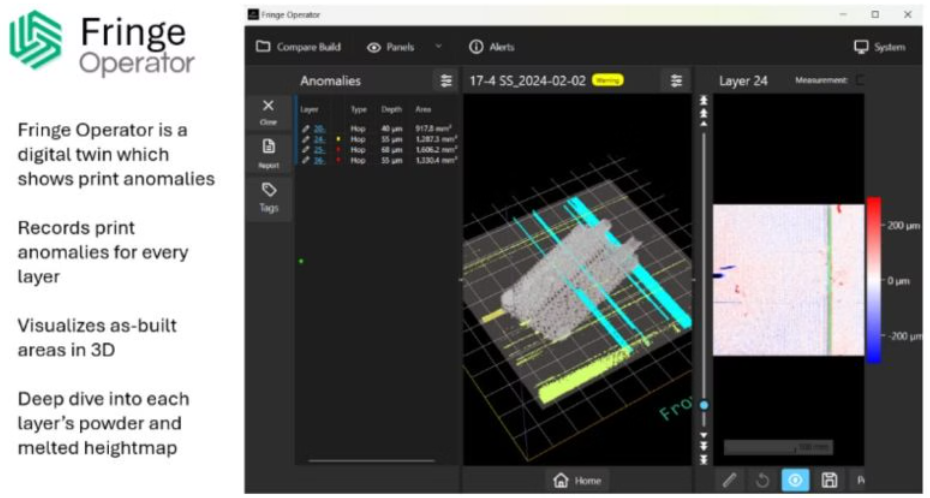Screen dimensions: 930x498
Task: Click the 17-4 SS_2024-02-02 build title
Action: 527,81
